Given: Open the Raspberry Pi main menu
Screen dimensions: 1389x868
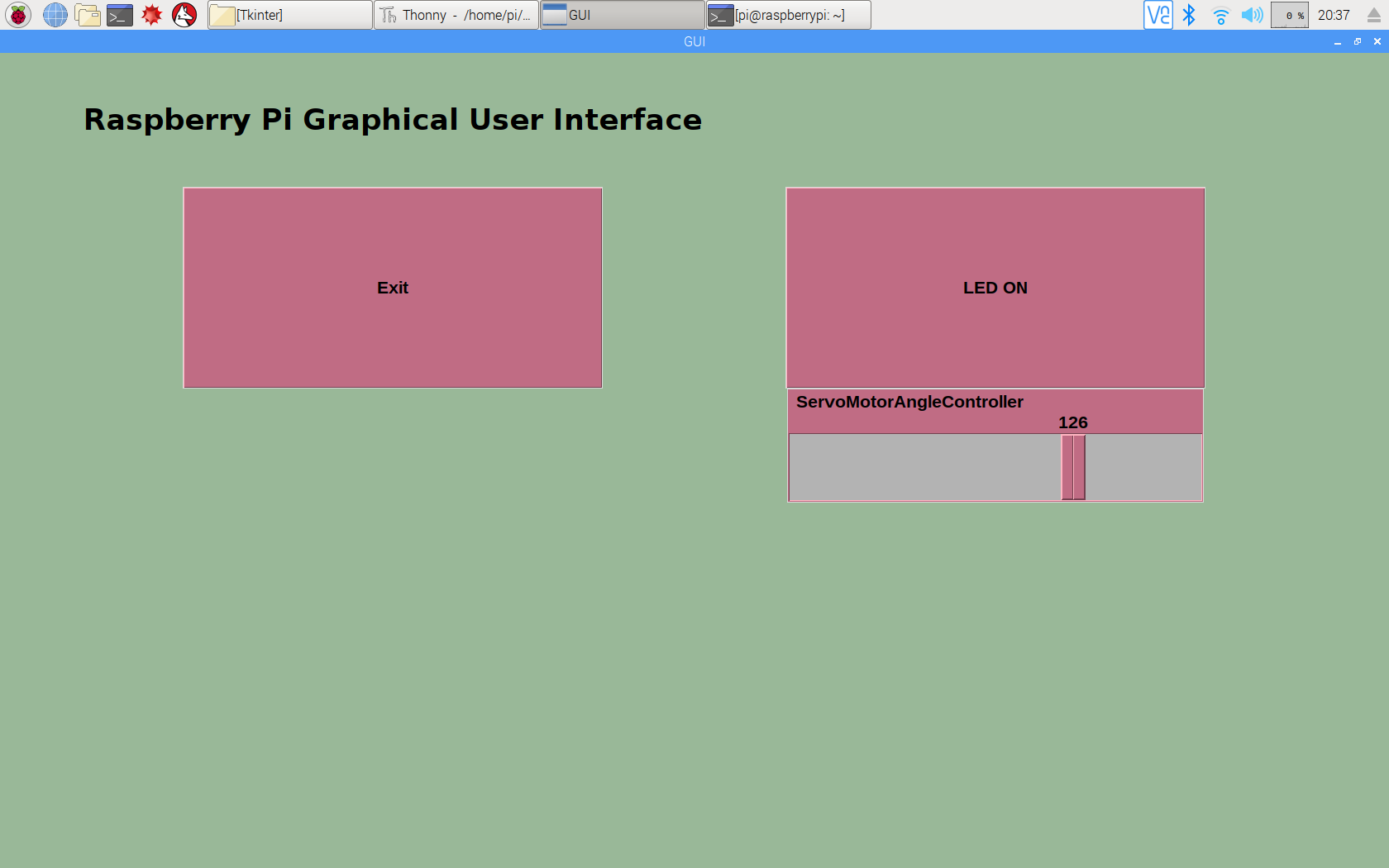Looking at the screenshot, I should coord(18,15).
